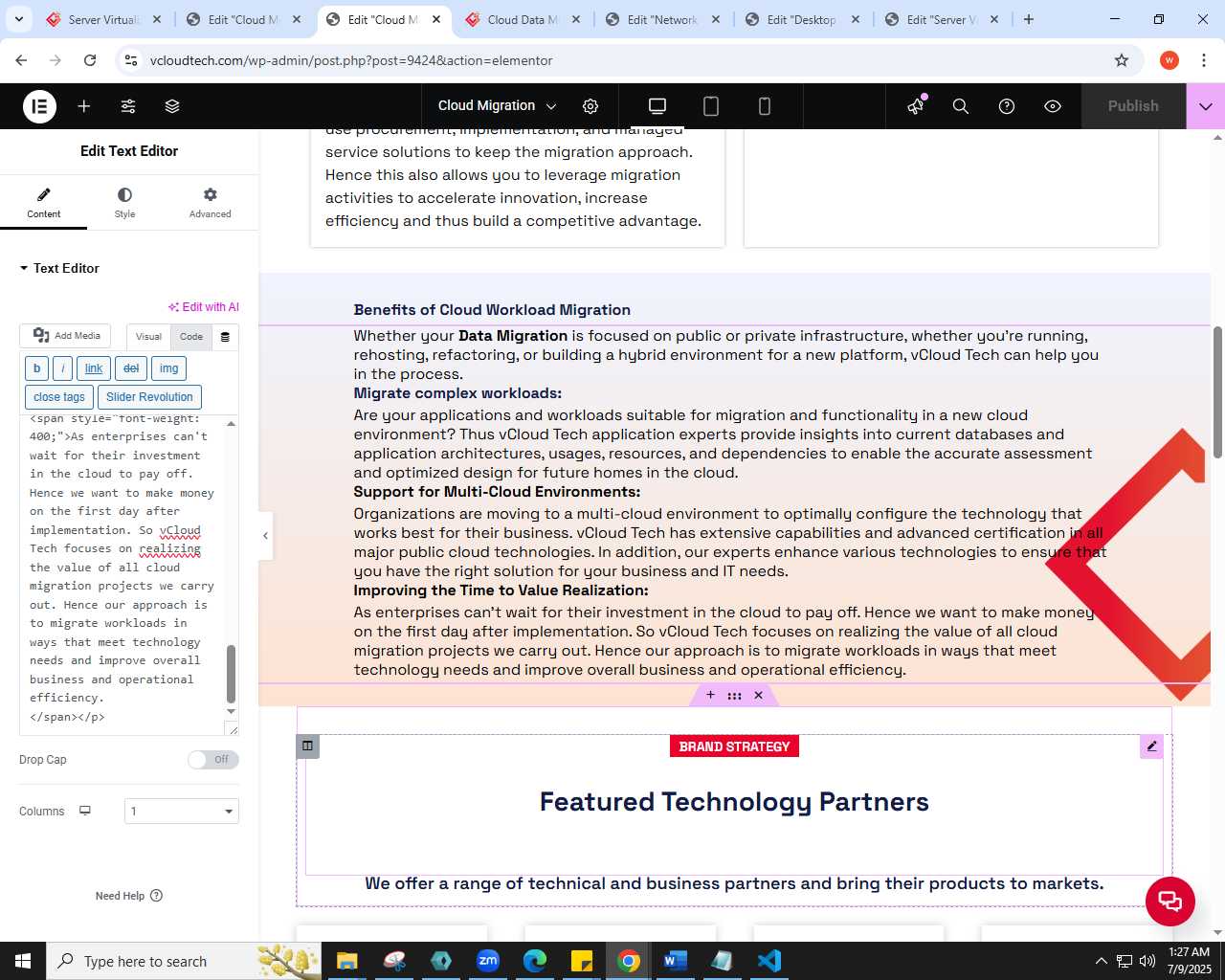The image size is (1225, 980).
Task: Insert link tag button
Action: click(x=94, y=368)
